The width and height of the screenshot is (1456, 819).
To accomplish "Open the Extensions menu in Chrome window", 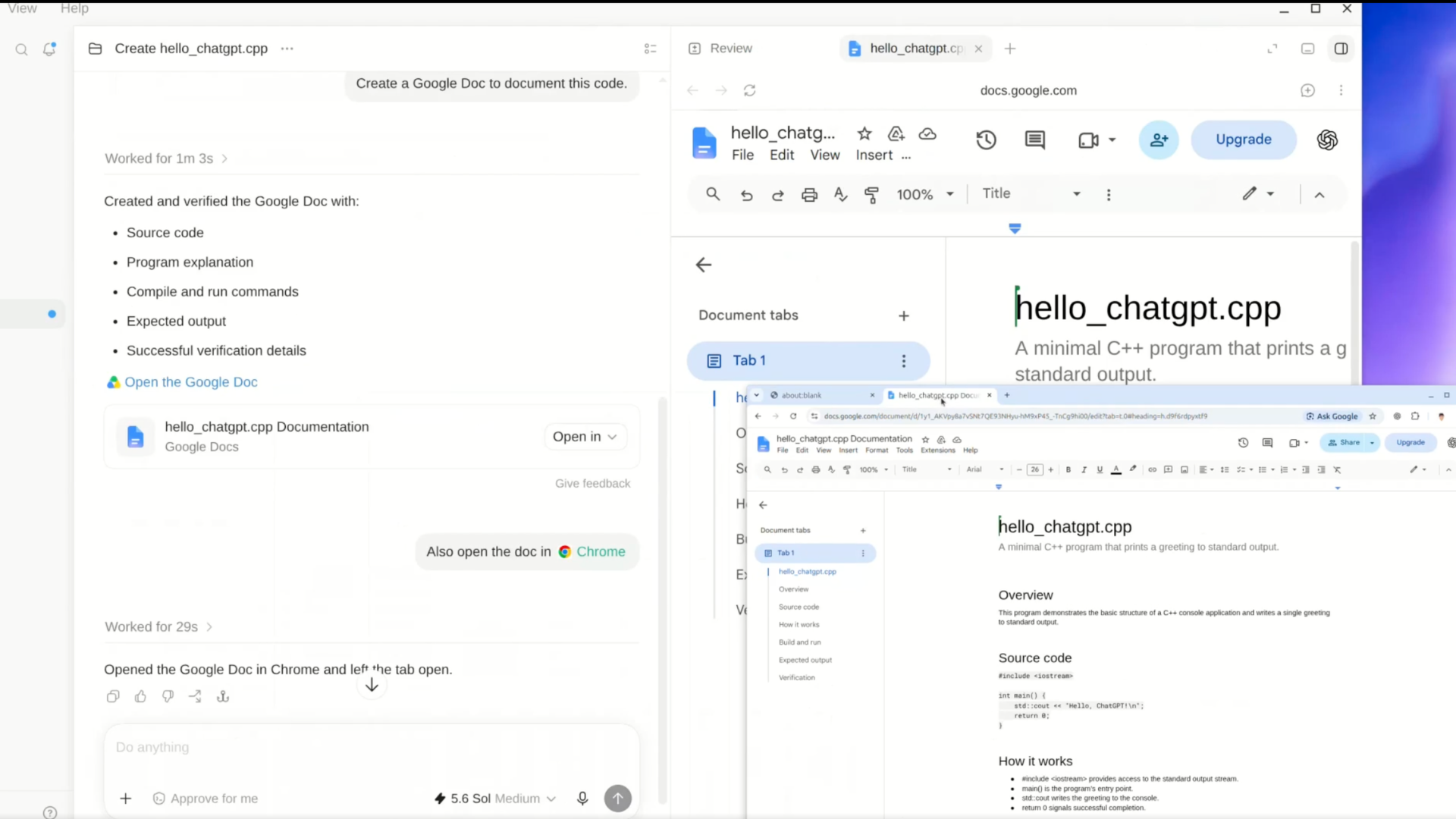I will pos(938,450).
